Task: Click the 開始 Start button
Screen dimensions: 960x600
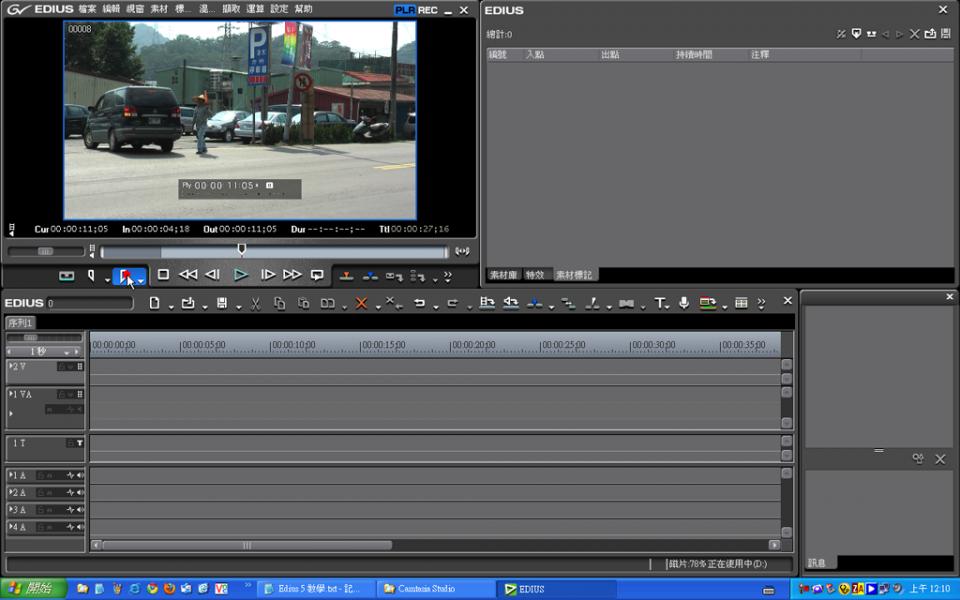Action: (x=32, y=589)
